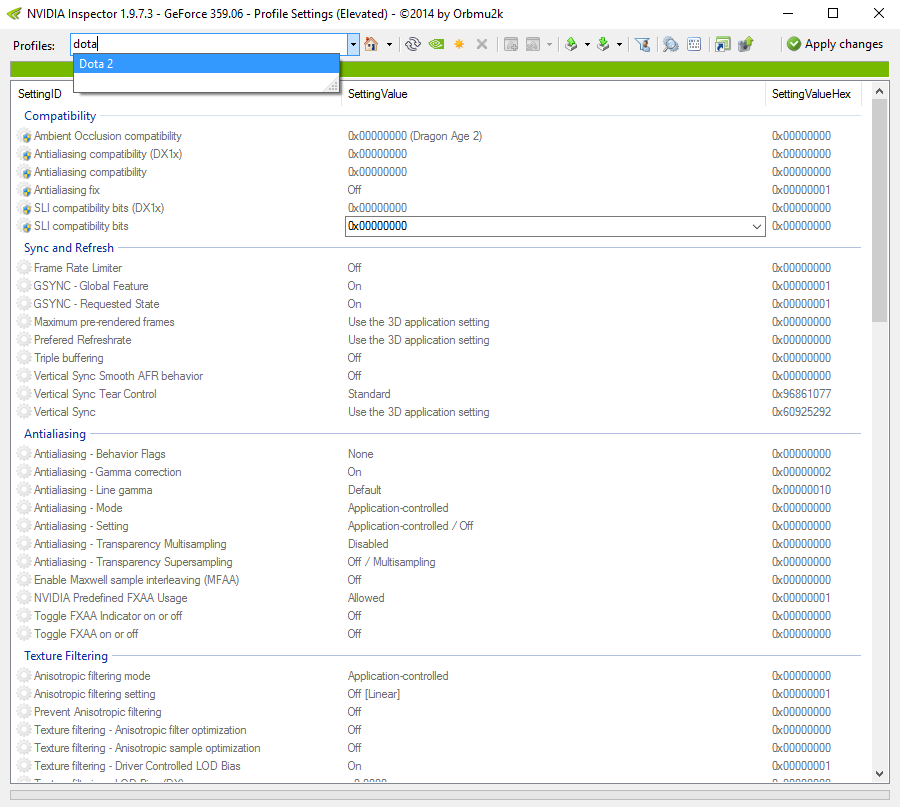Click the Sync and Refresh group header
This screenshot has height=807, width=900.
click(69, 248)
